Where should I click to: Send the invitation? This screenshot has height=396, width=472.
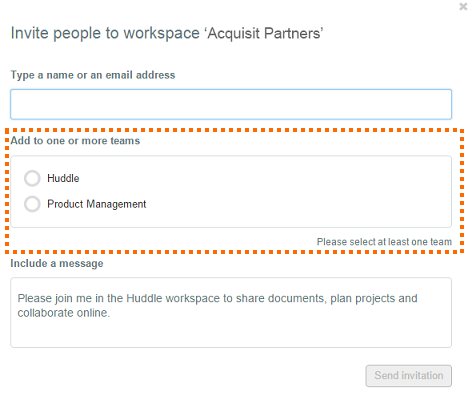pyautogui.click(x=409, y=376)
